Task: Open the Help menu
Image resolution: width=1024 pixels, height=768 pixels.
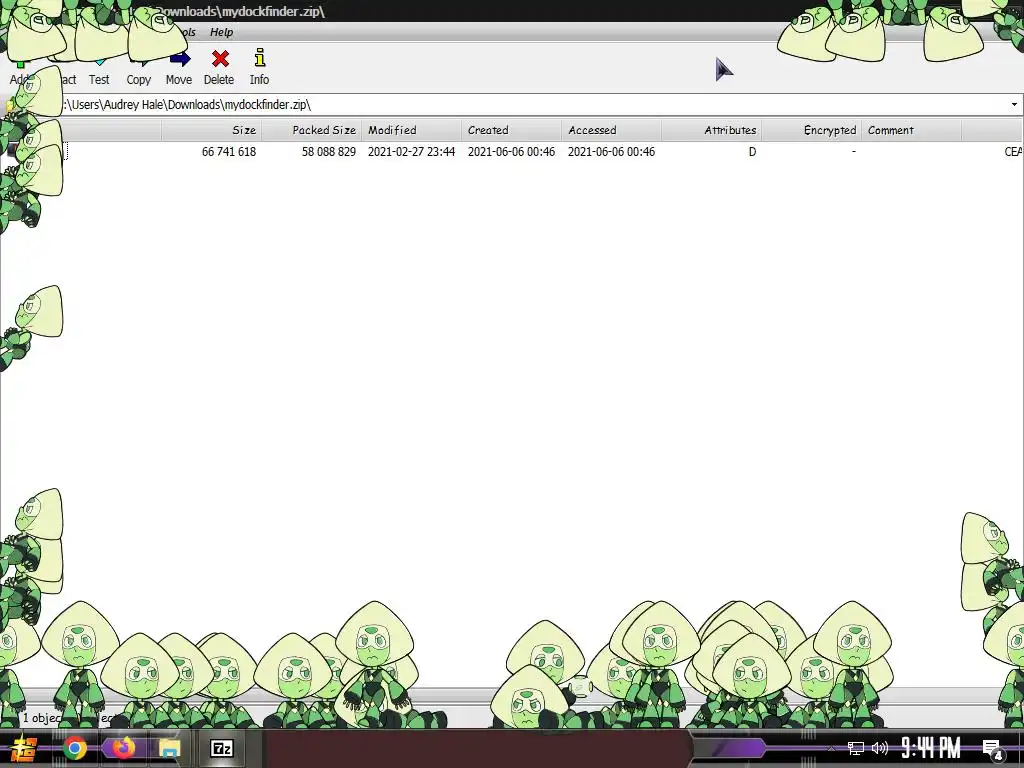Action: pos(221,32)
